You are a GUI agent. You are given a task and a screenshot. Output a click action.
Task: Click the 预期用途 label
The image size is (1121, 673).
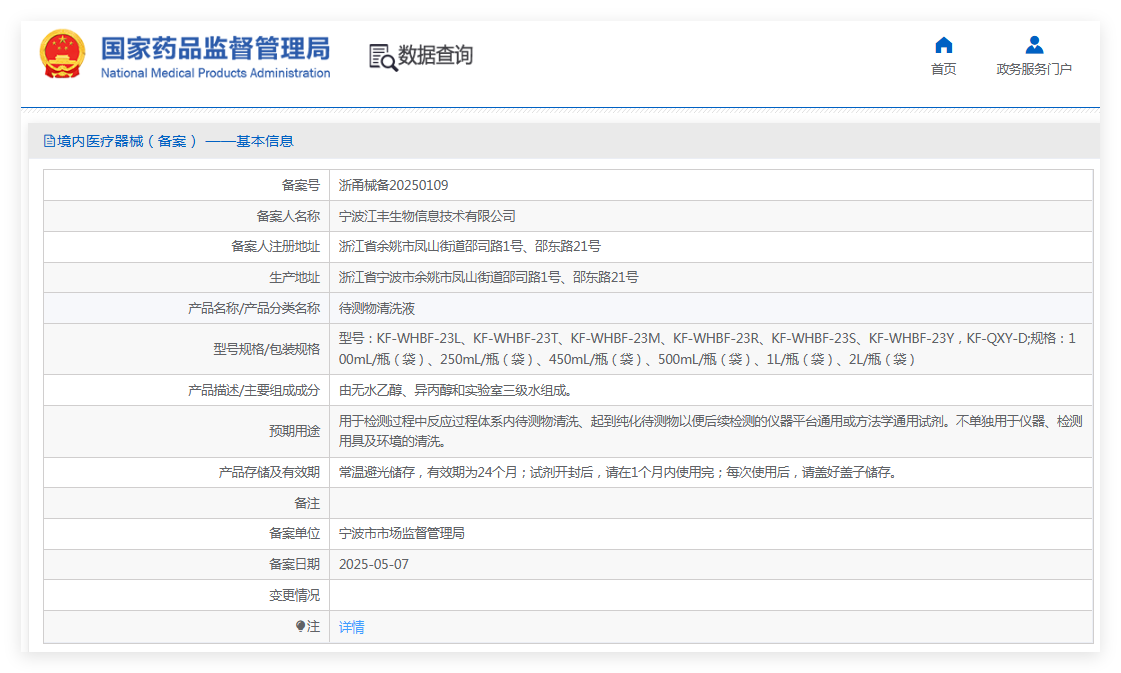(295, 431)
